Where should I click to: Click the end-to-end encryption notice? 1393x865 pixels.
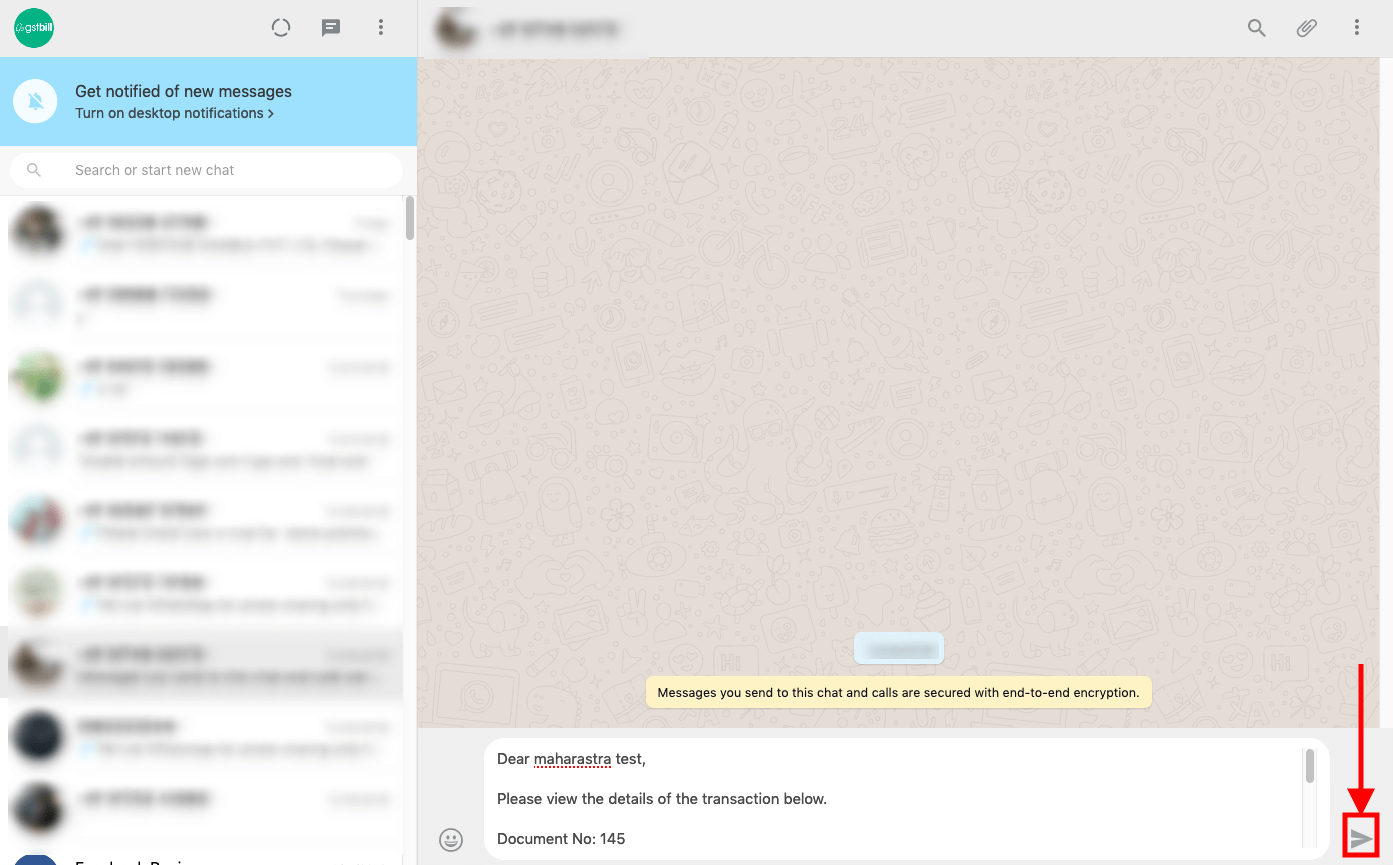[x=898, y=692]
